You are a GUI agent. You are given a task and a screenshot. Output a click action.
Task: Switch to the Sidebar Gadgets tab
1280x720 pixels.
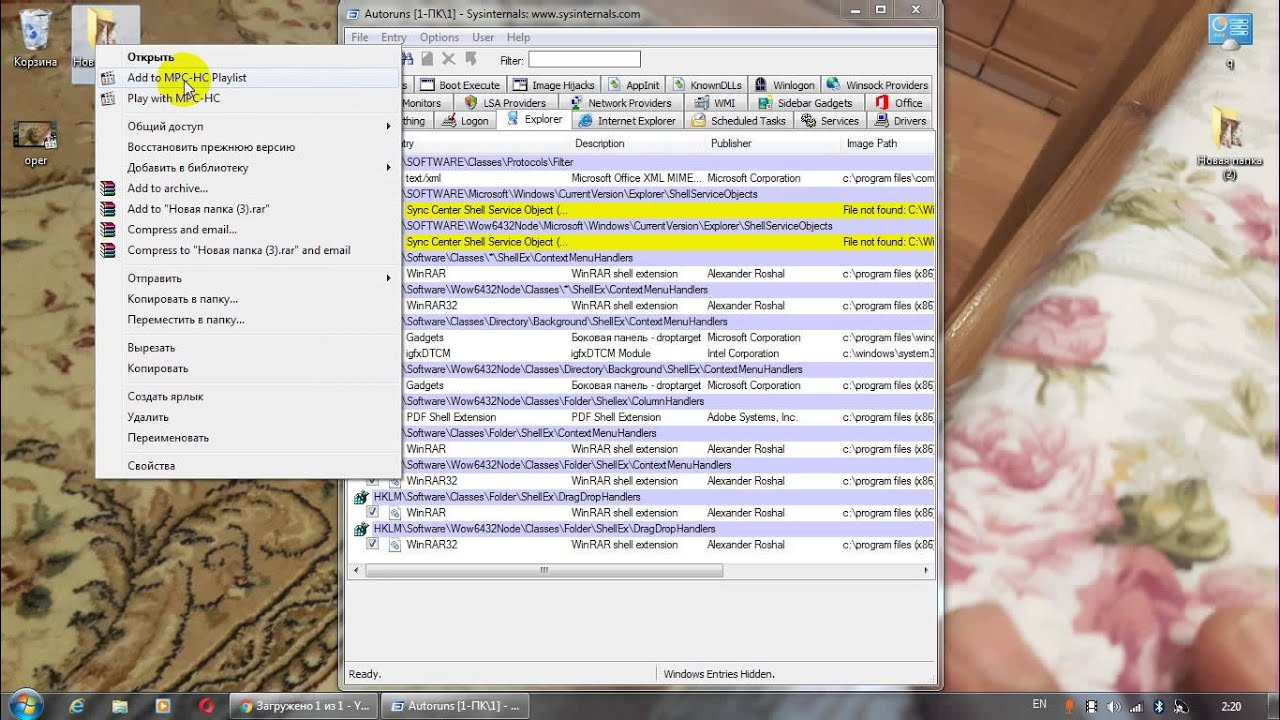click(x=806, y=103)
